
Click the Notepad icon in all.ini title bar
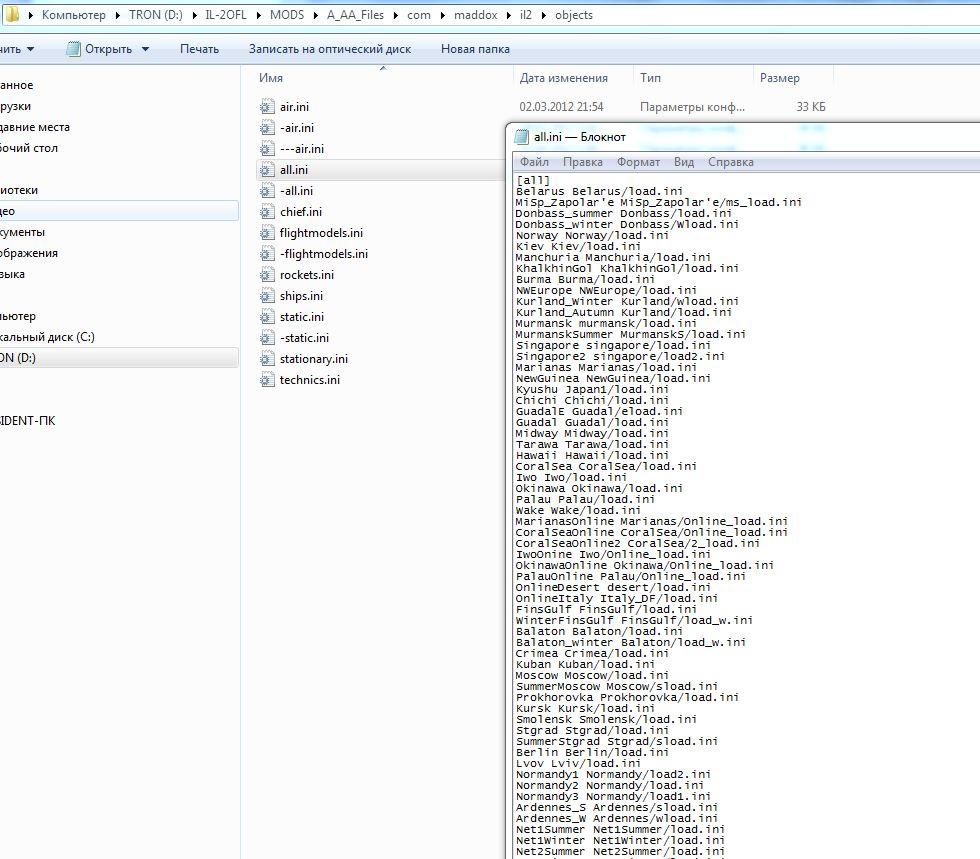[521, 137]
